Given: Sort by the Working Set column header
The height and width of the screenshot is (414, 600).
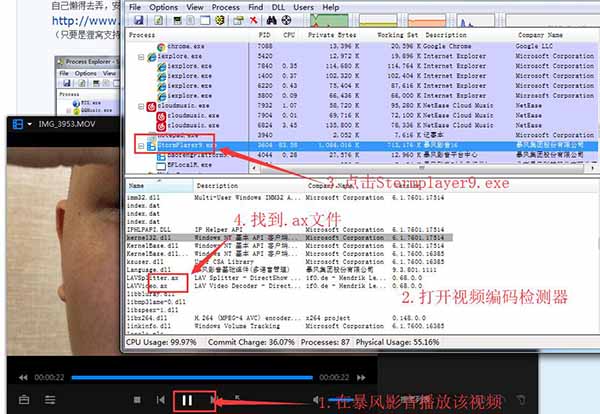Looking at the screenshot, I should click(x=397, y=35).
